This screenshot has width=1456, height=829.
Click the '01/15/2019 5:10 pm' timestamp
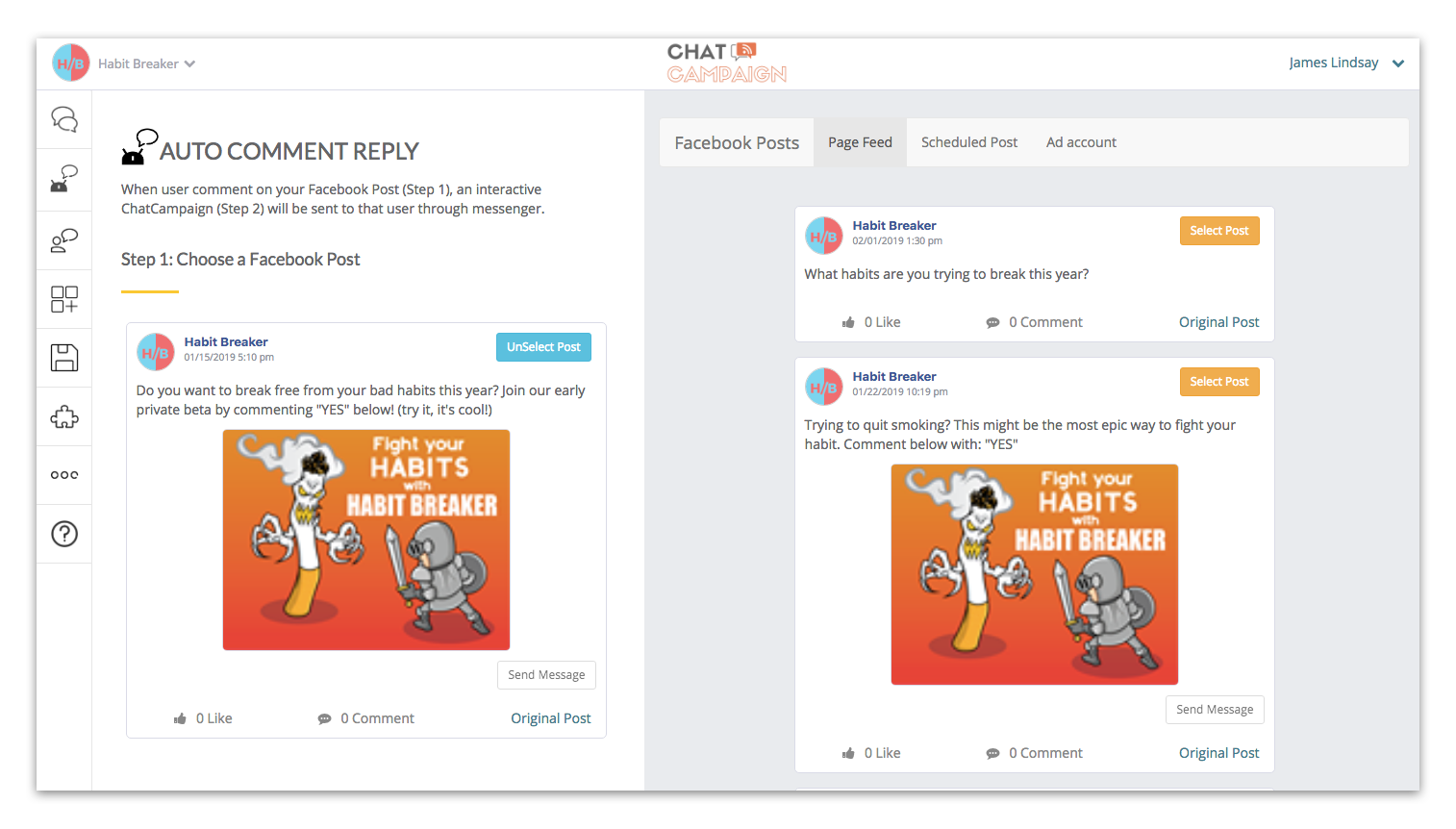coord(229,358)
